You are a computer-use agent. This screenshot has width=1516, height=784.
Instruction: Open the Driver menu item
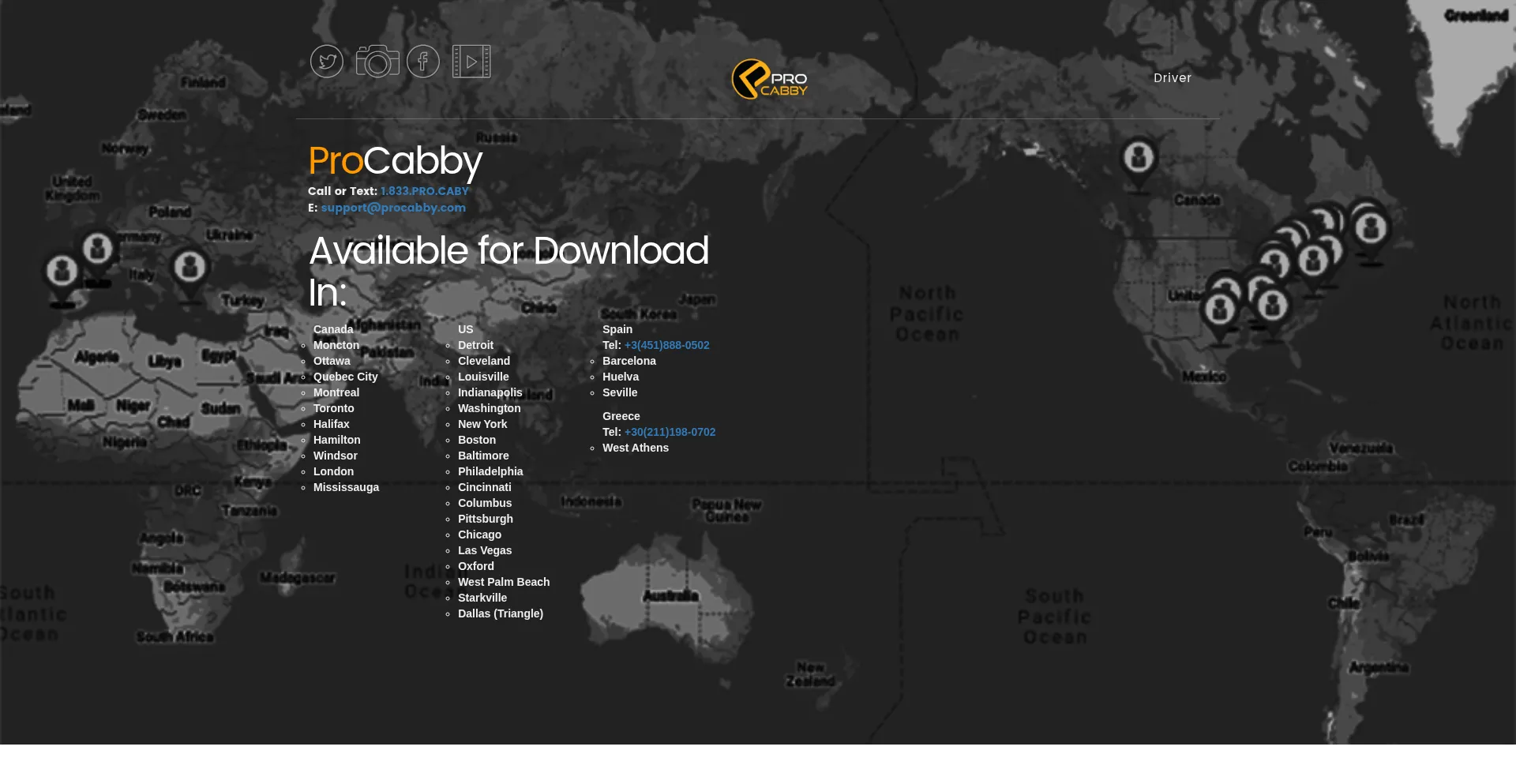click(x=1172, y=78)
